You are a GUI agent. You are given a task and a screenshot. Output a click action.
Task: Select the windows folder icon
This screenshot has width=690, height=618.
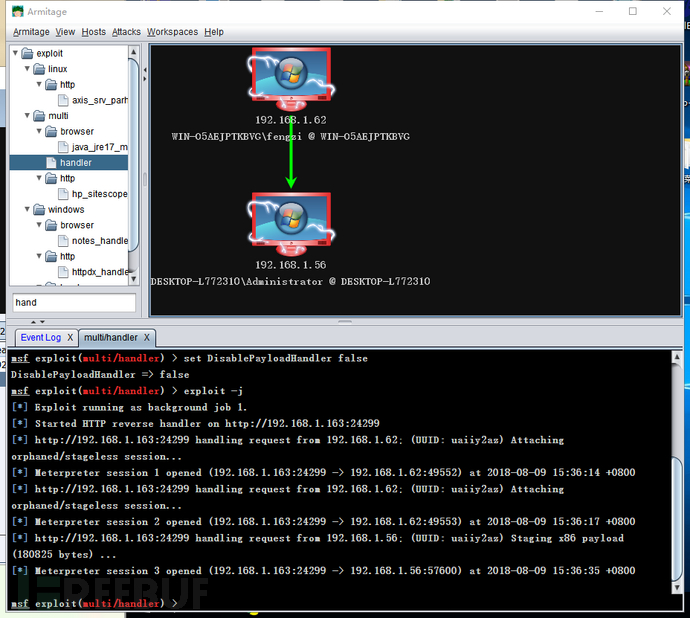tap(39, 210)
